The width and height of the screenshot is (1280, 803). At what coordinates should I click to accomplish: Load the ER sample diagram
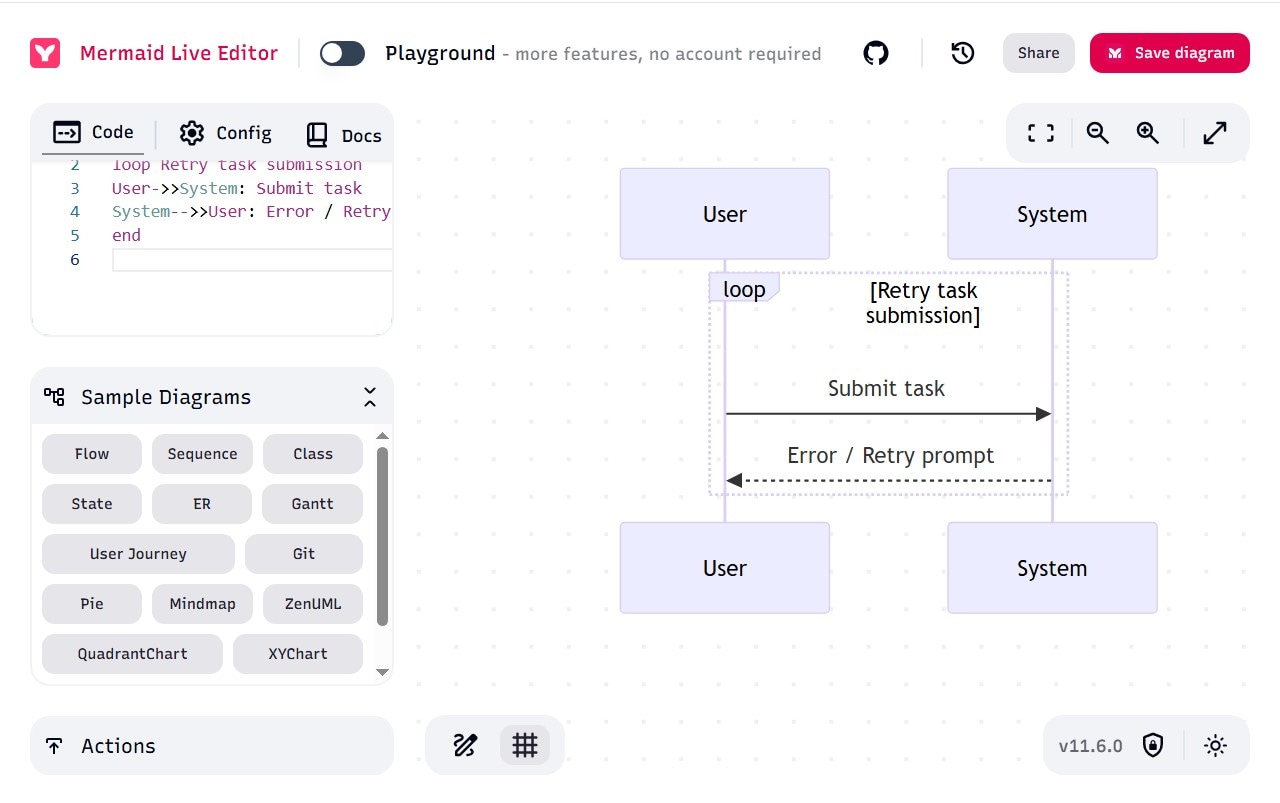(202, 504)
